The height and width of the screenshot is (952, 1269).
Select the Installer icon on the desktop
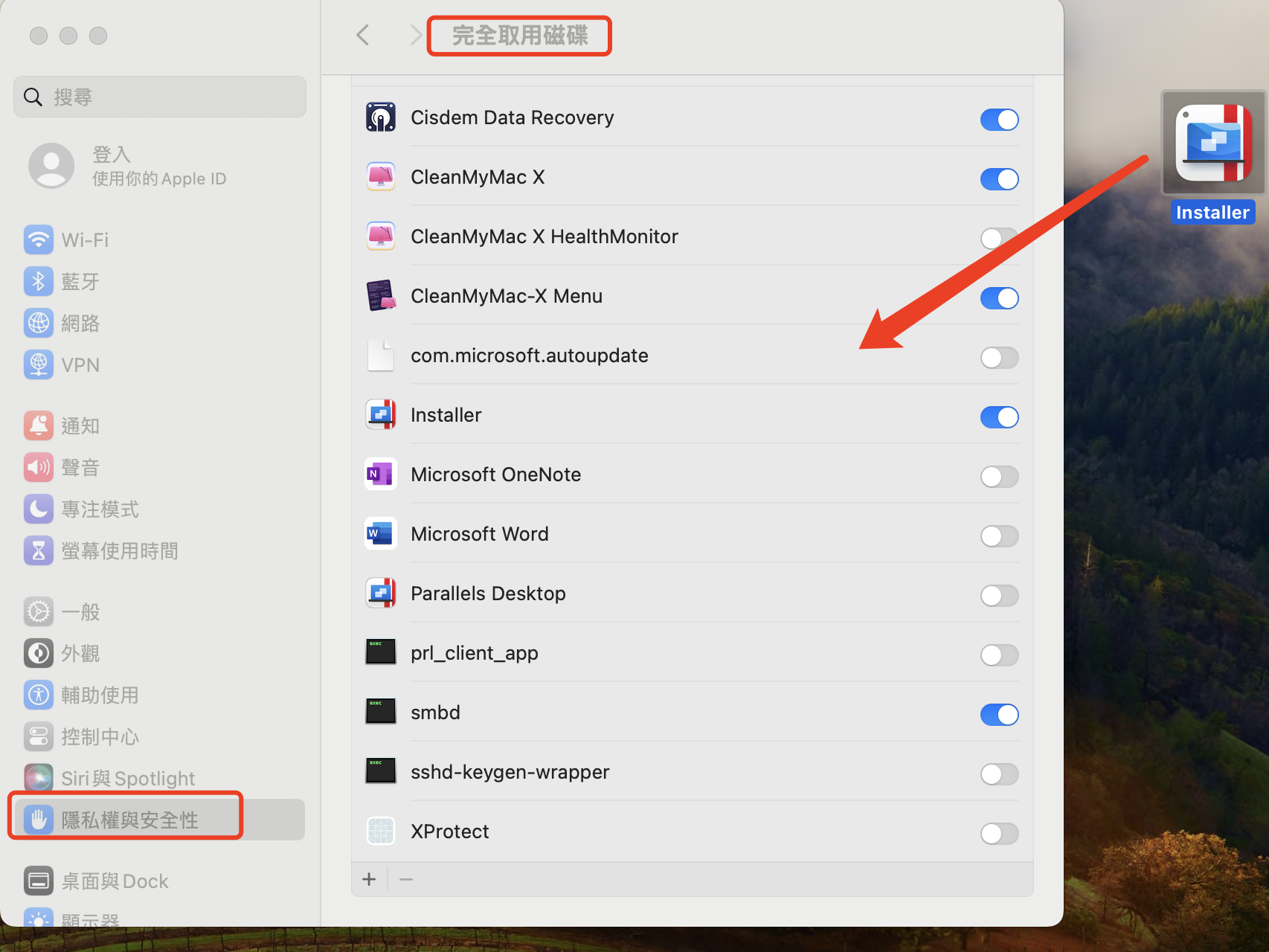(x=1212, y=144)
